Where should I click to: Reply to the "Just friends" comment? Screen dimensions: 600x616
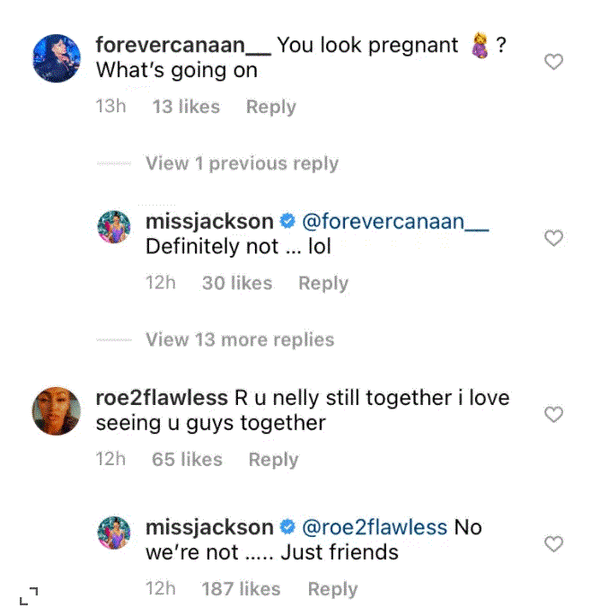[x=332, y=589]
